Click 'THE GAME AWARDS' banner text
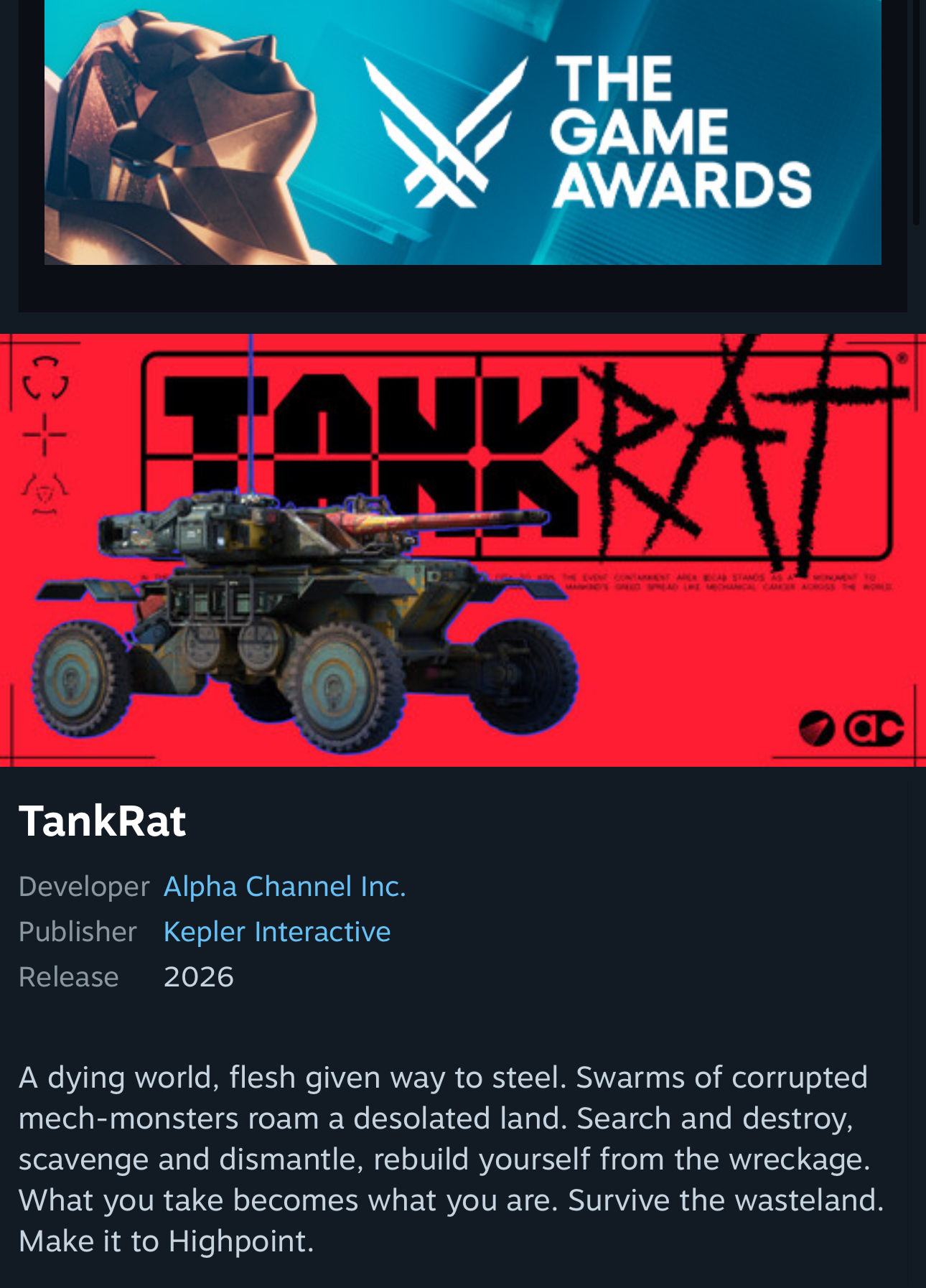Image resolution: width=926 pixels, height=1288 pixels. (x=681, y=132)
